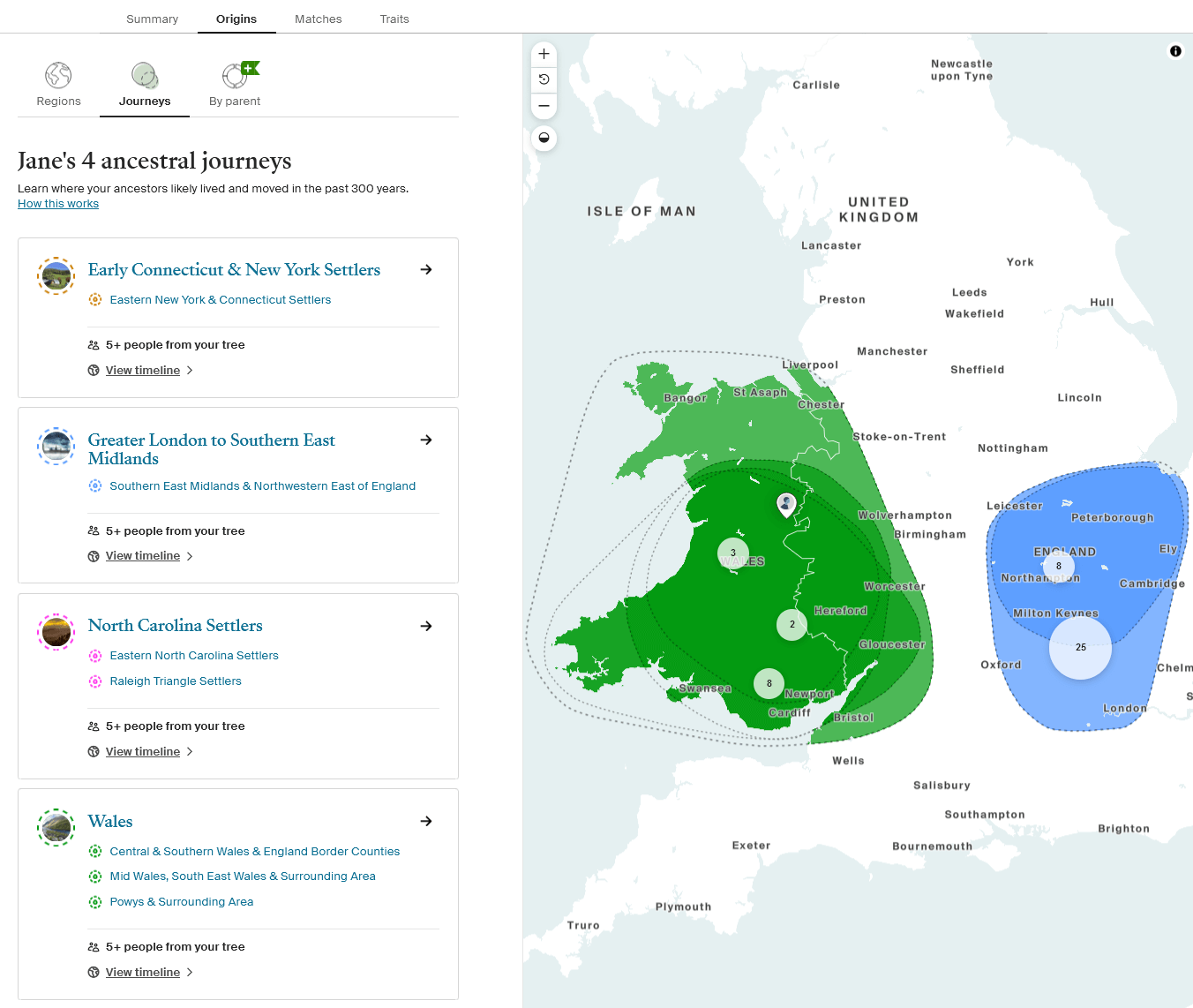The width and height of the screenshot is (1193, 1008).
Task: View timeline for the Wales journey
Action: click(143, 972)
